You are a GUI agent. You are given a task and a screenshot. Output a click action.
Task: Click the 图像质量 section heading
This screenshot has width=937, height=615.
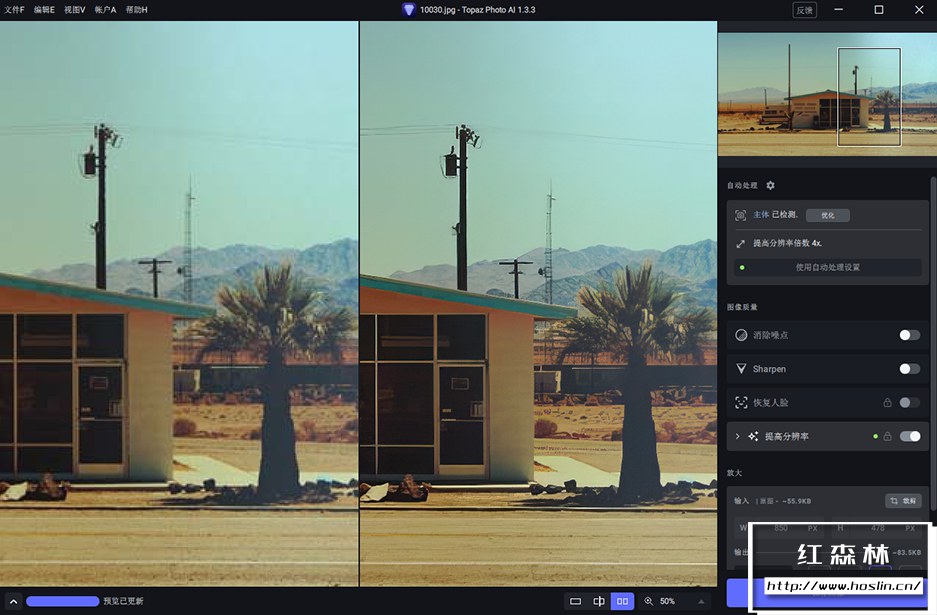(742, 307)
